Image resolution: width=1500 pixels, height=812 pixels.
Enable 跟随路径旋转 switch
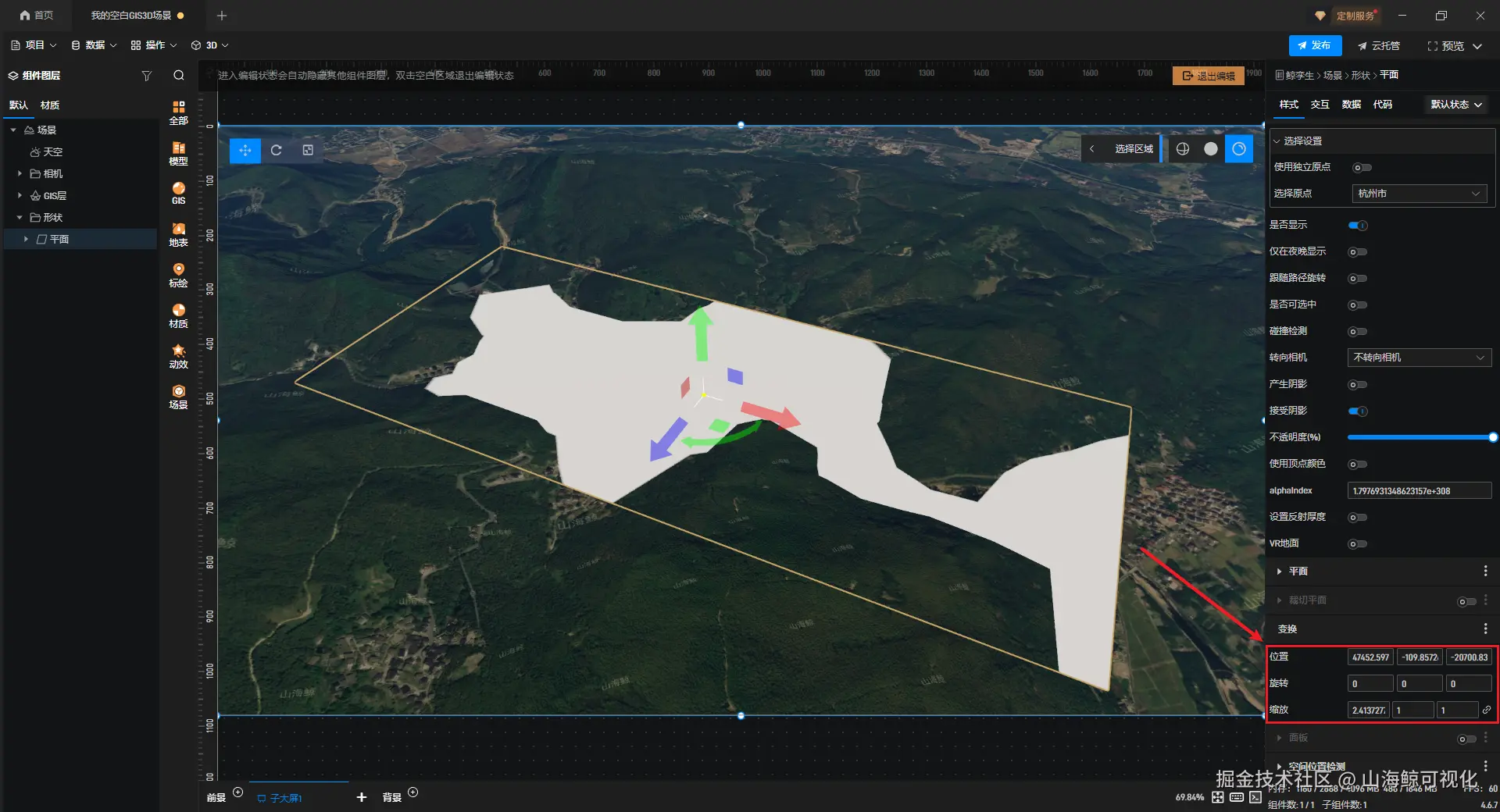pos(1358,279)
